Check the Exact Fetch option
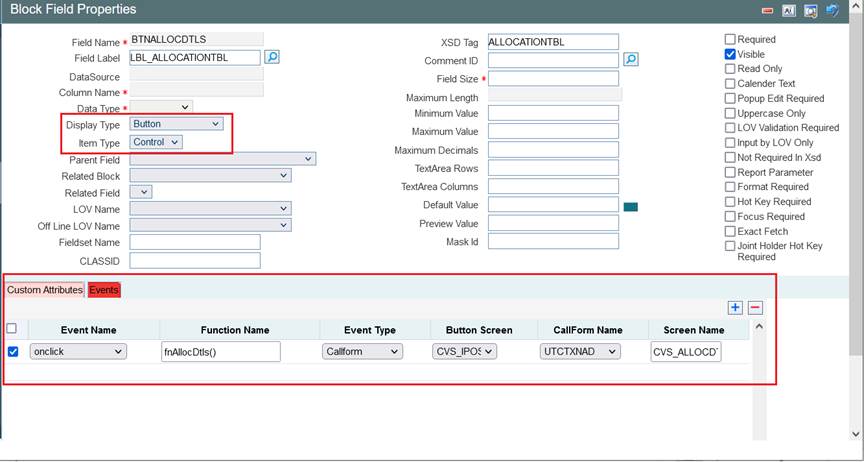The image size is (864, 462). pos(730,232)
